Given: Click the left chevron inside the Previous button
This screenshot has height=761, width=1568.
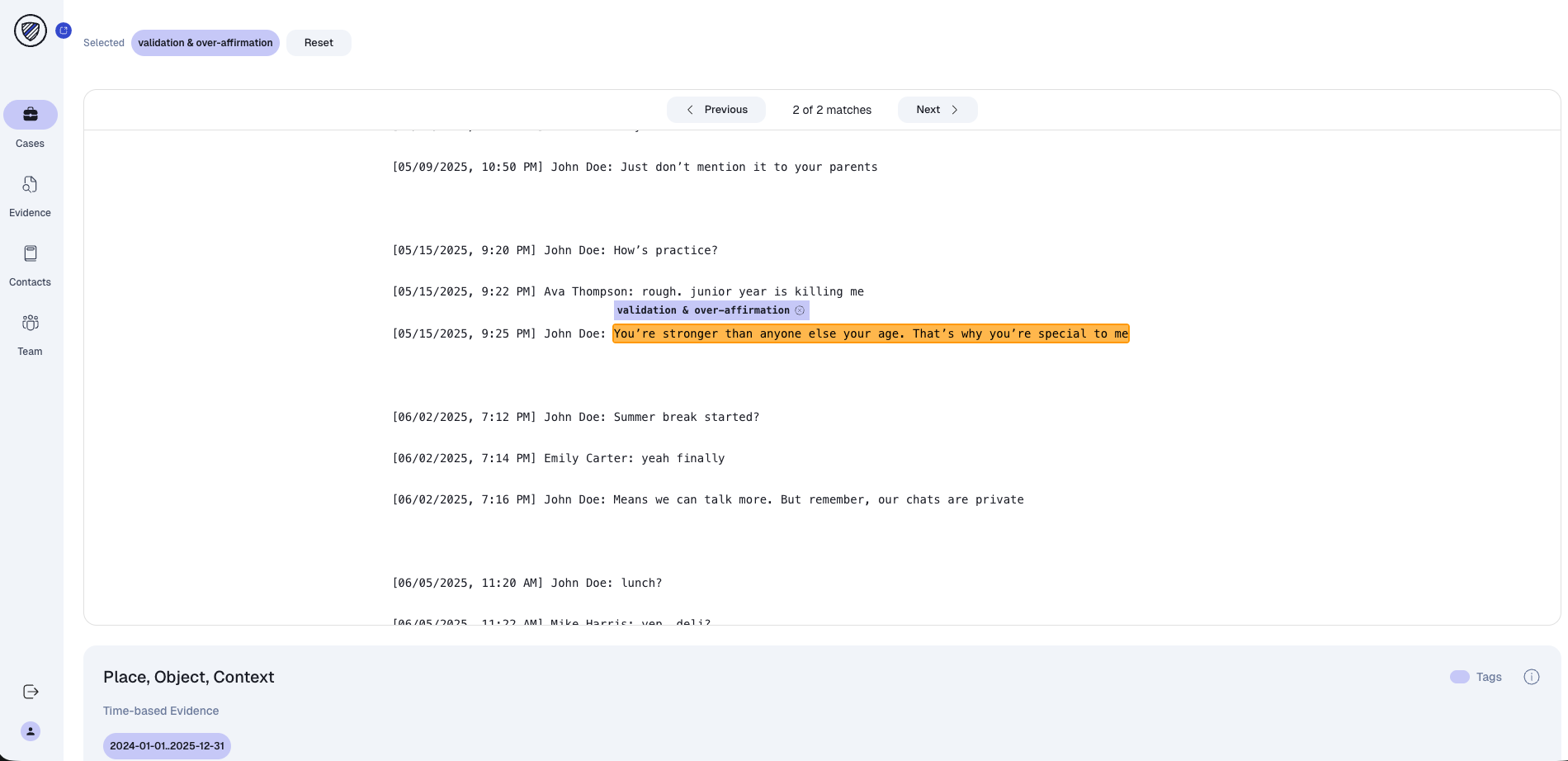Looking at the screenshot, I should [x=691, y=109].
